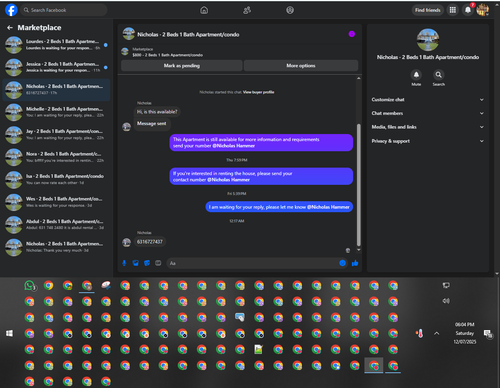The width and height of the screenshot is (500, 388).
Task: Expand Privacy & support section
Action: point(428,141)
